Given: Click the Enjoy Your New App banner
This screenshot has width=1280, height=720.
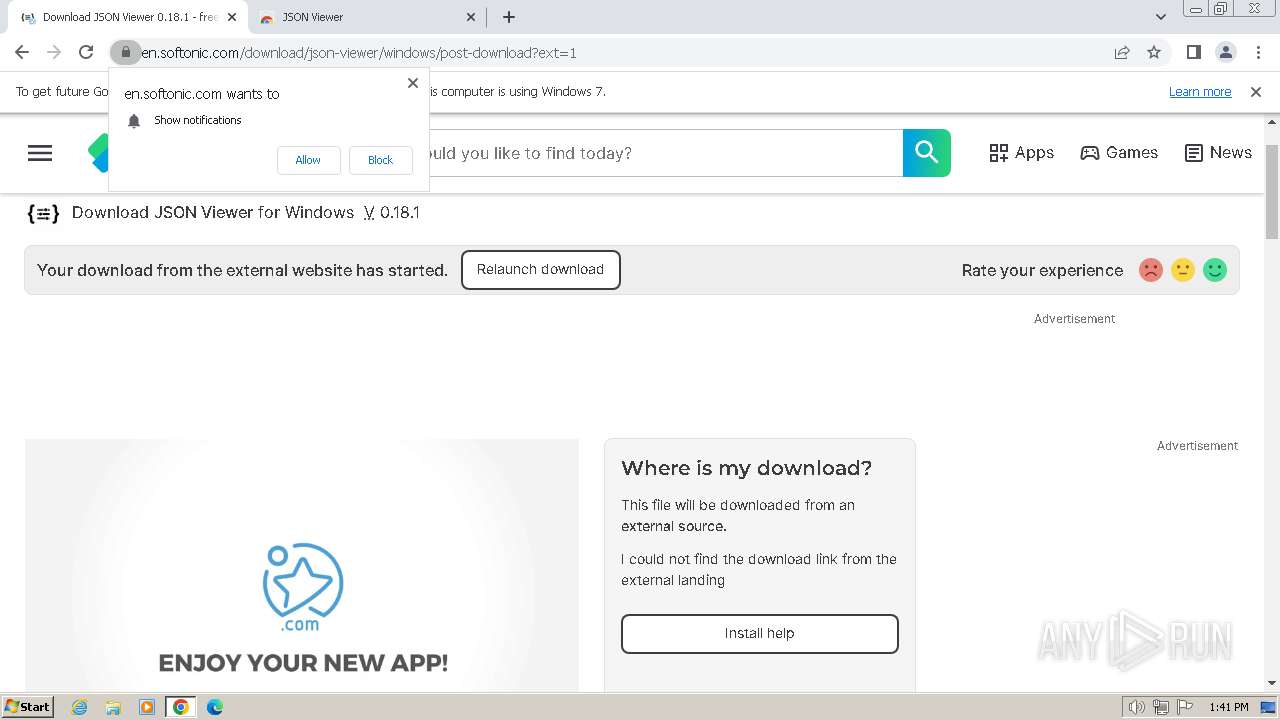Looking at the screenshot, I should 302,565.
